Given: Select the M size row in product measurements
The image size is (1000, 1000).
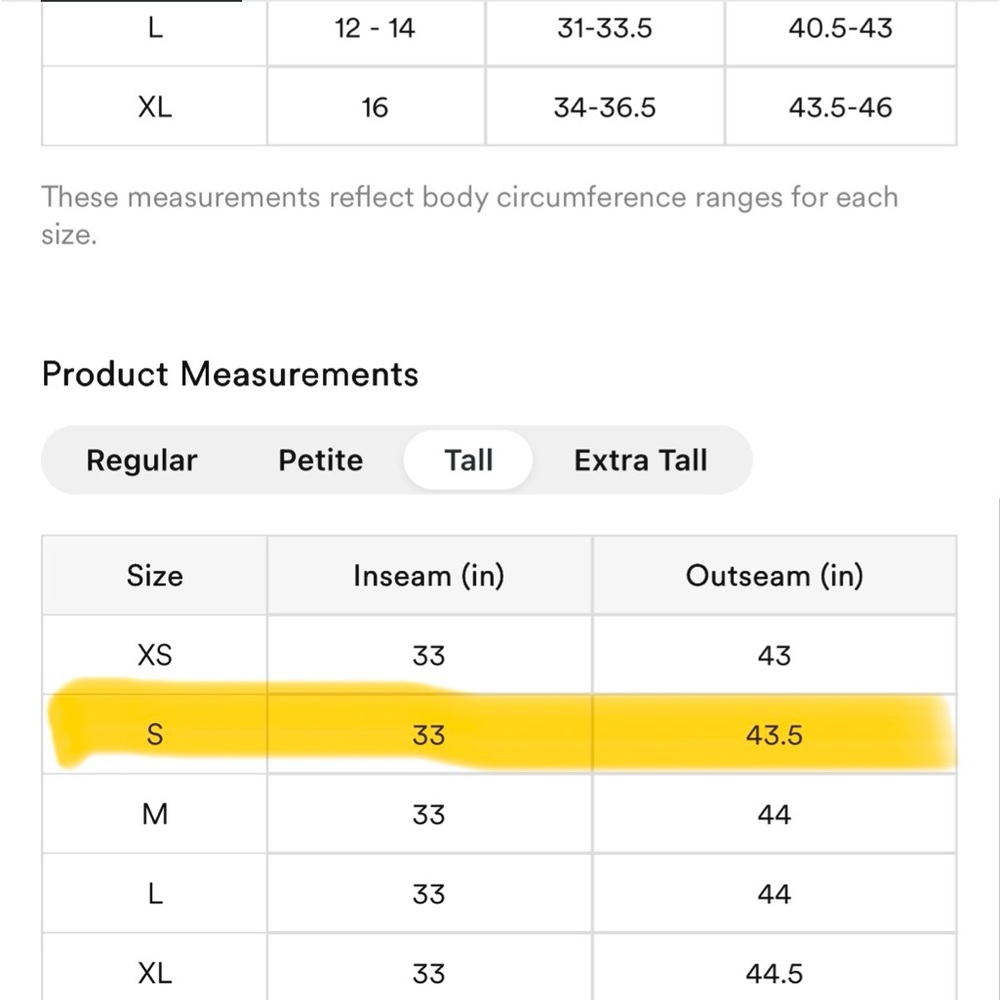Looking at the screenshot, I should [499, 814].
